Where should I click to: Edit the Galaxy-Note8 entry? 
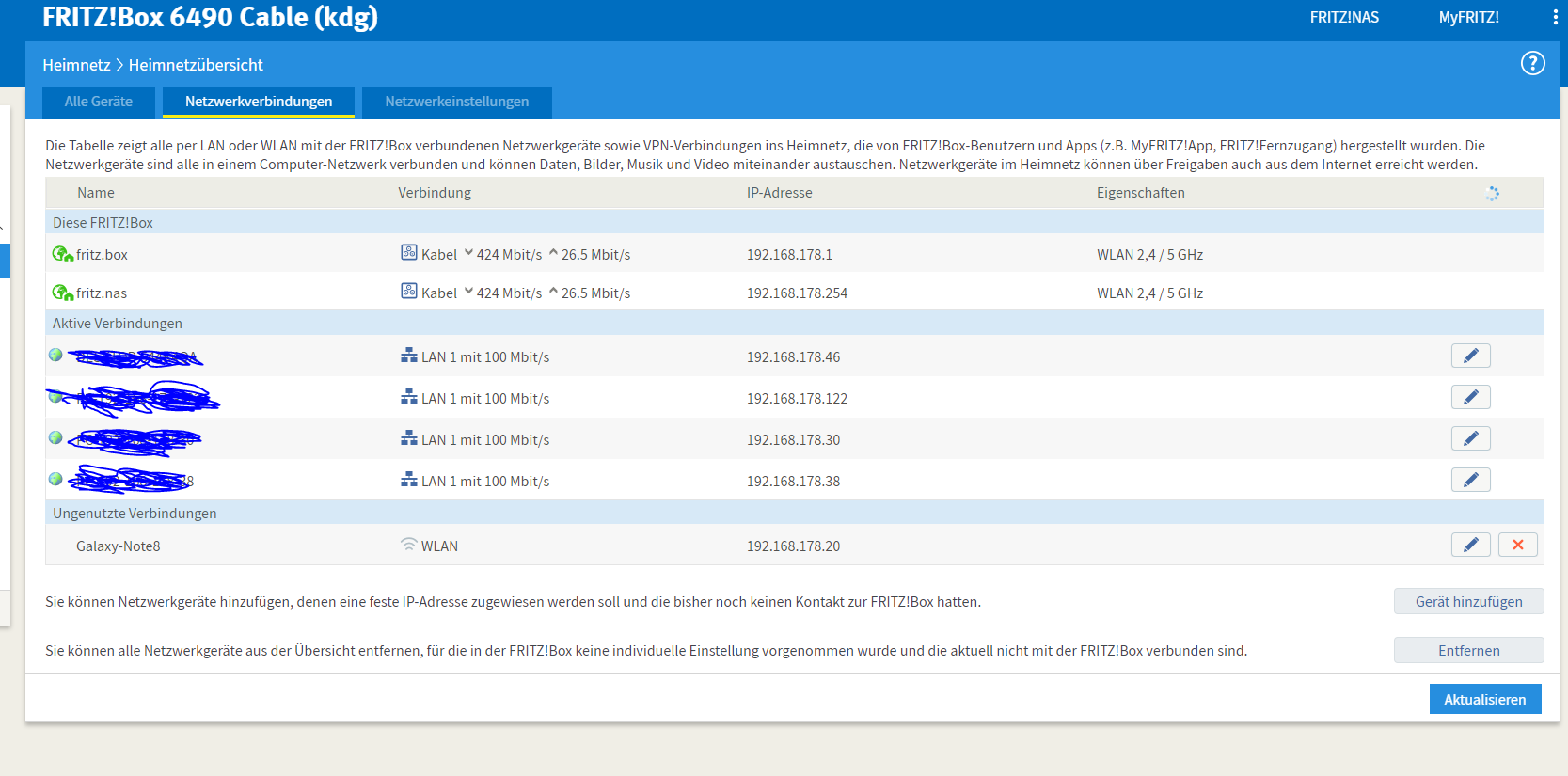click(x=1470, y=545)
